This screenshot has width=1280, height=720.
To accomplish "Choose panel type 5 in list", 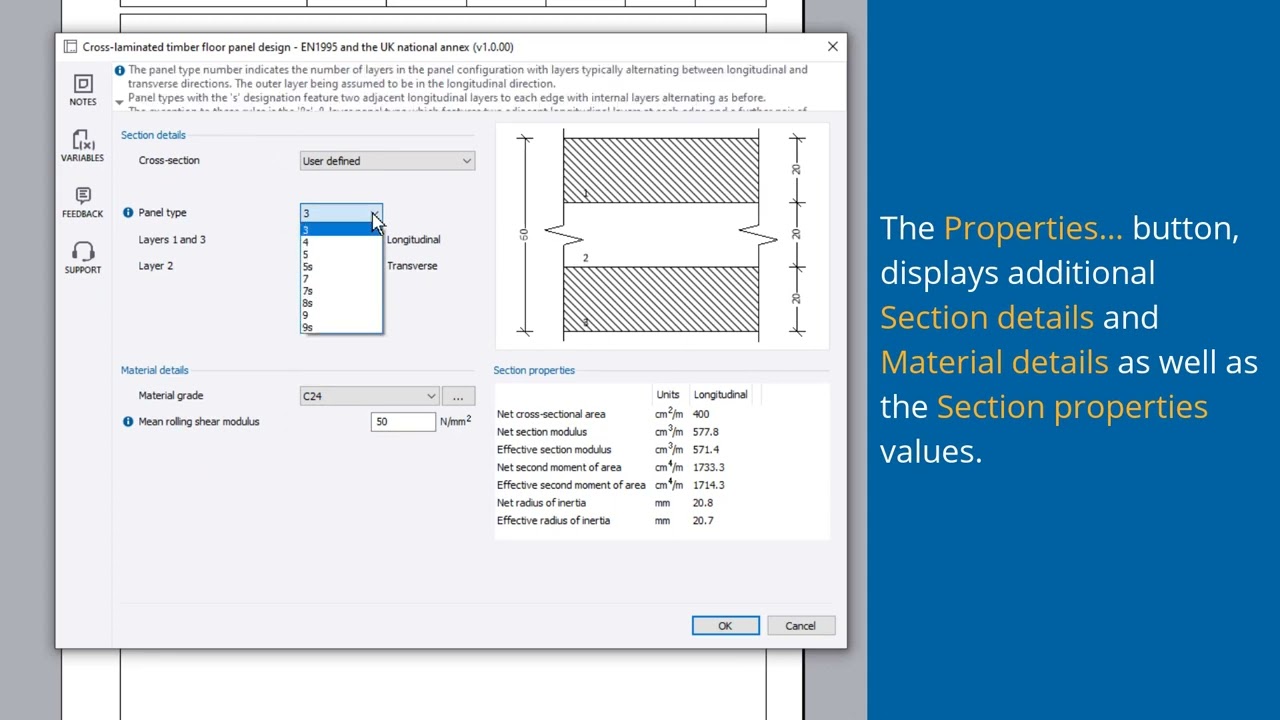I will (340, 254).
